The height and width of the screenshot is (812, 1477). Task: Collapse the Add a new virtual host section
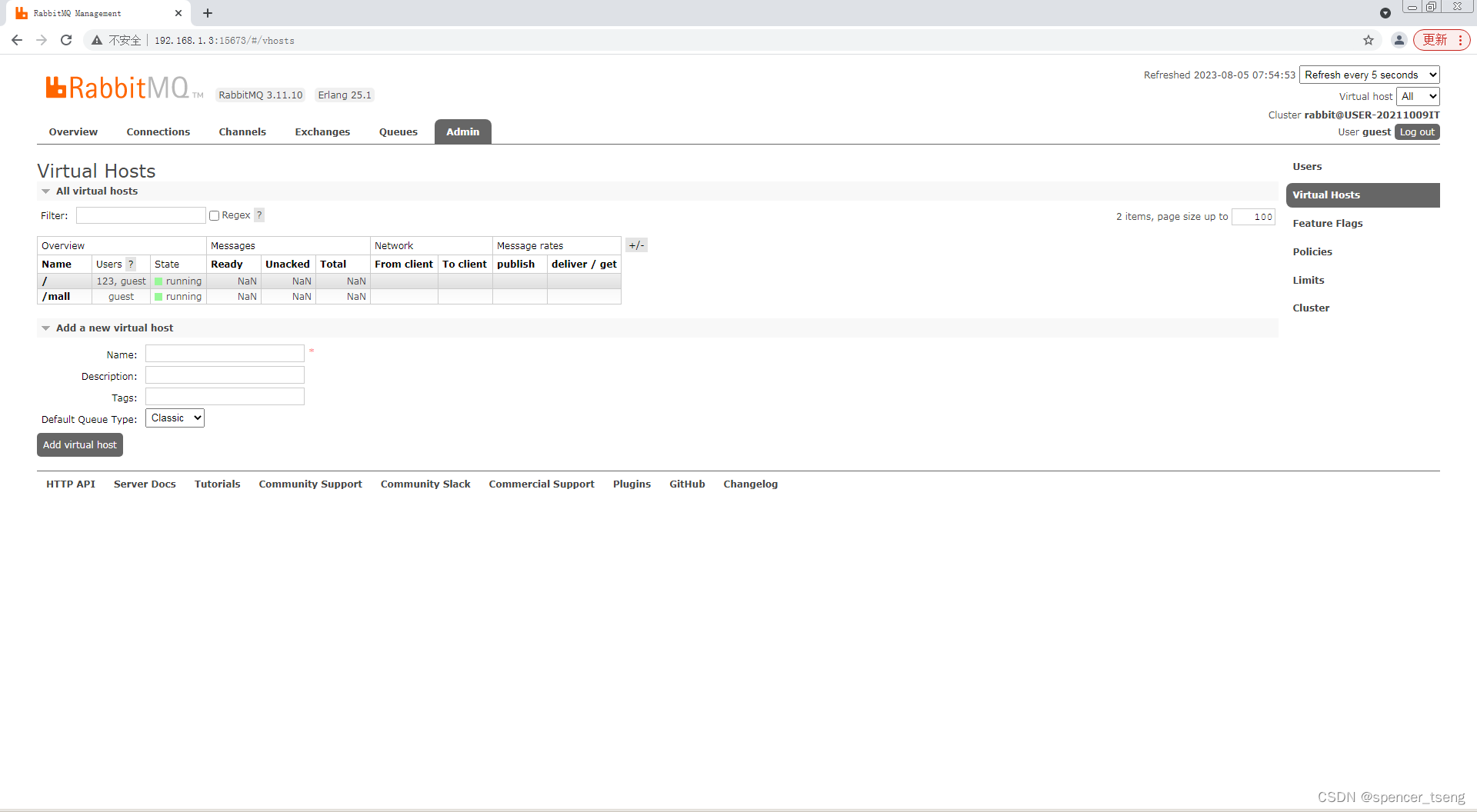[x=107, y=328]
